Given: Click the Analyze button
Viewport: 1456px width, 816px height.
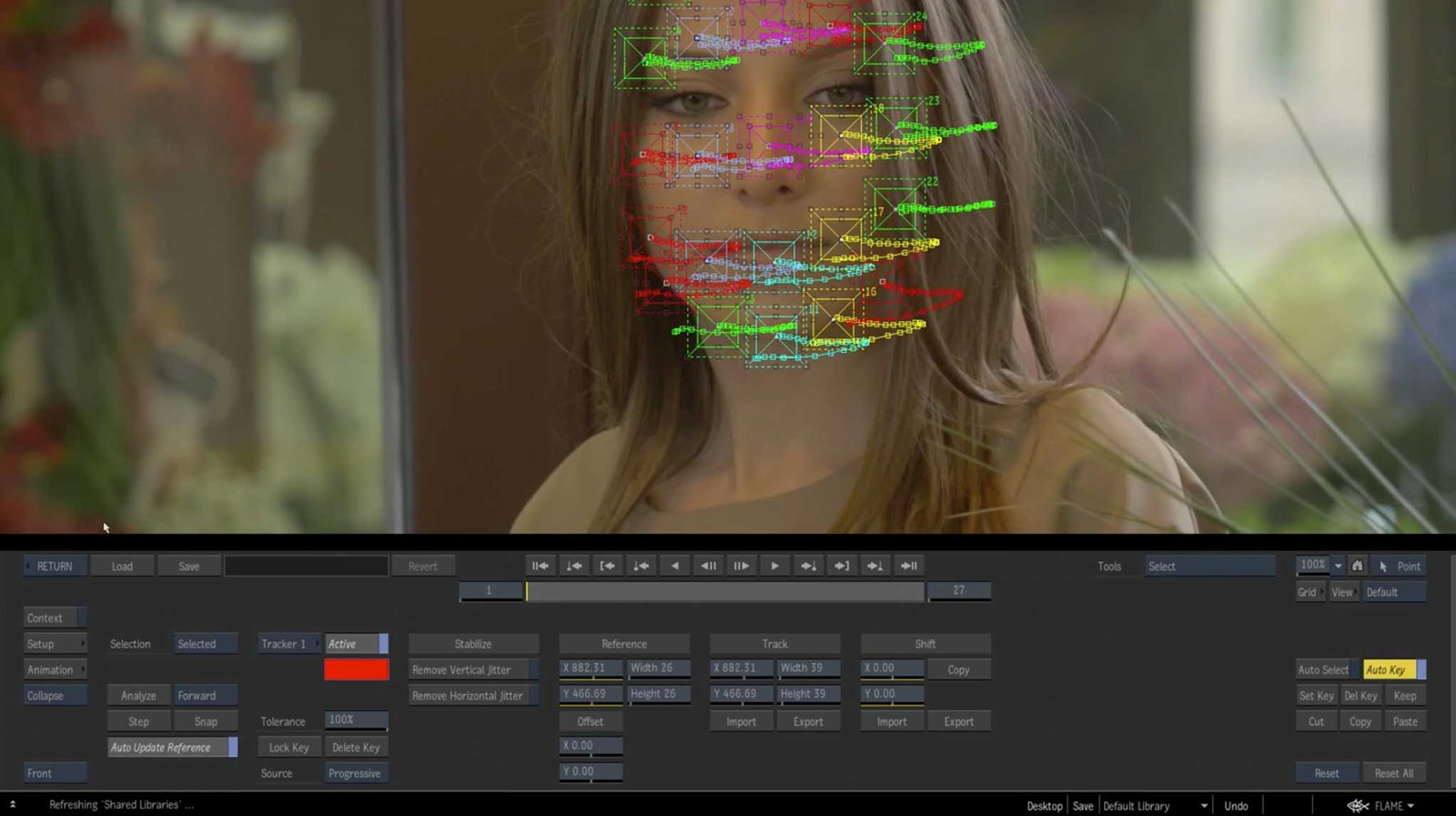Looking at the screenshot, I should click(x=138, y=696).
